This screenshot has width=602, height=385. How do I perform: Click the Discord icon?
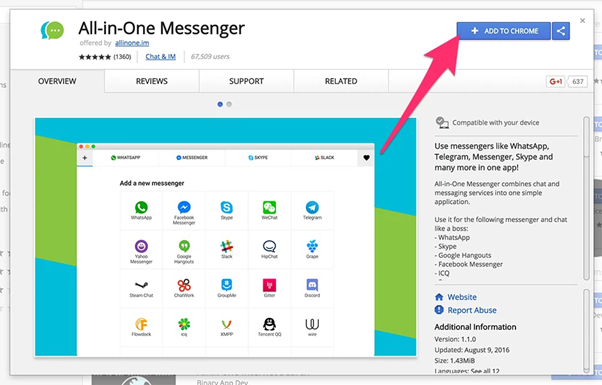(x=312, y=285)
